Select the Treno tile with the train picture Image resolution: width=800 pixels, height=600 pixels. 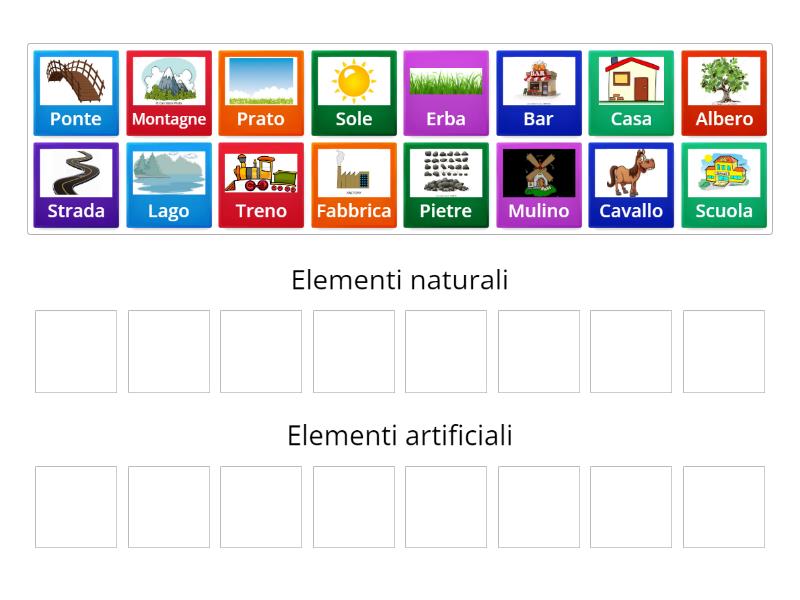tap(261, 184)
